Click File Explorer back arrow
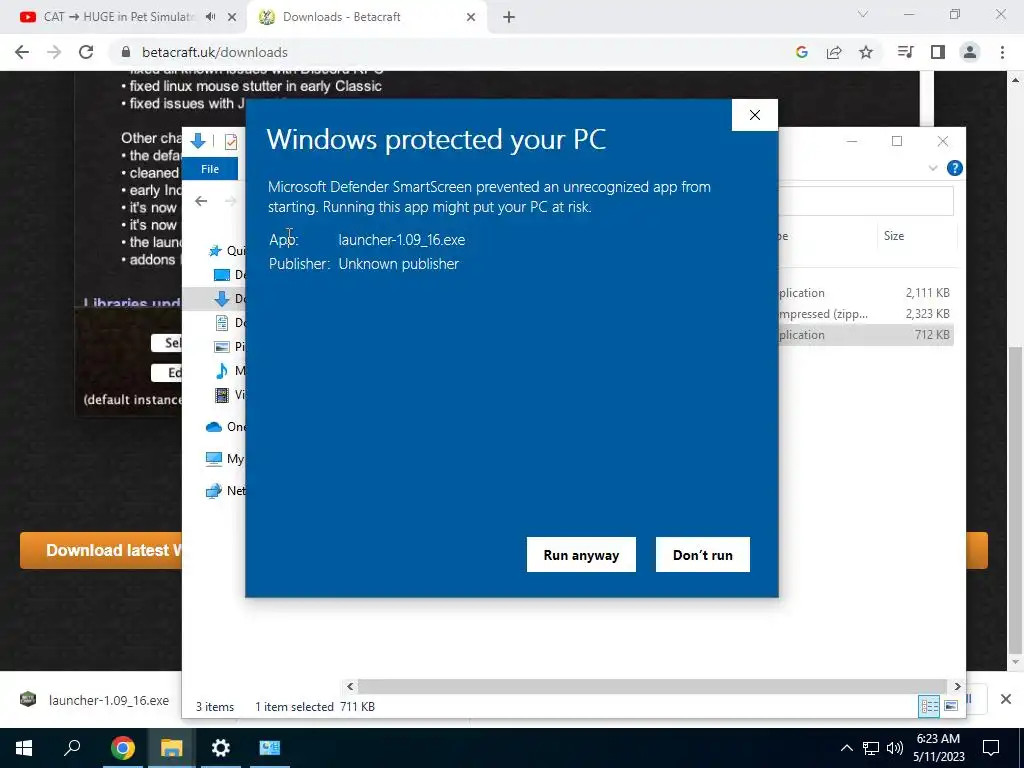 tap(201, 200)
